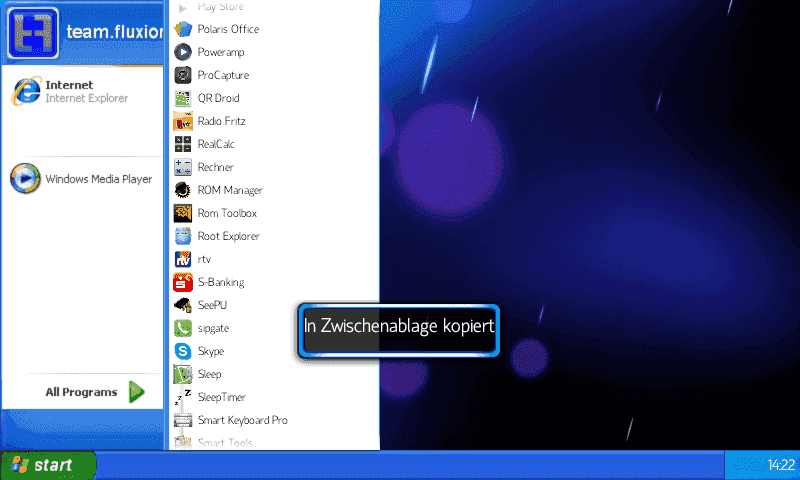Screen dimensions: 800x480
Task: Launch the SleepTimer zzz icon
Action: (183, 397)
